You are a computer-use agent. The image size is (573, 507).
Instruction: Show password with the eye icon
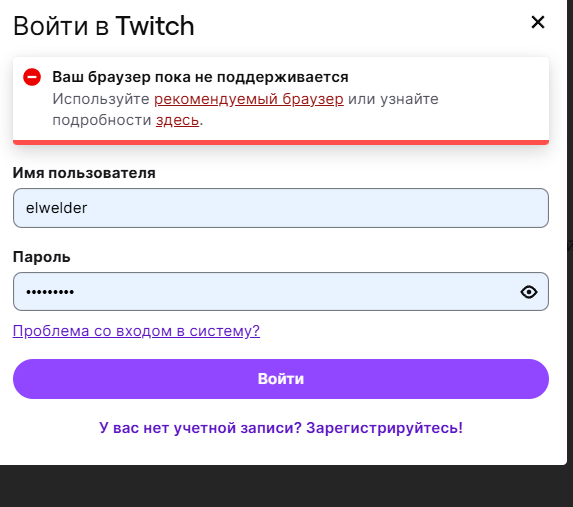pos(529,292)
